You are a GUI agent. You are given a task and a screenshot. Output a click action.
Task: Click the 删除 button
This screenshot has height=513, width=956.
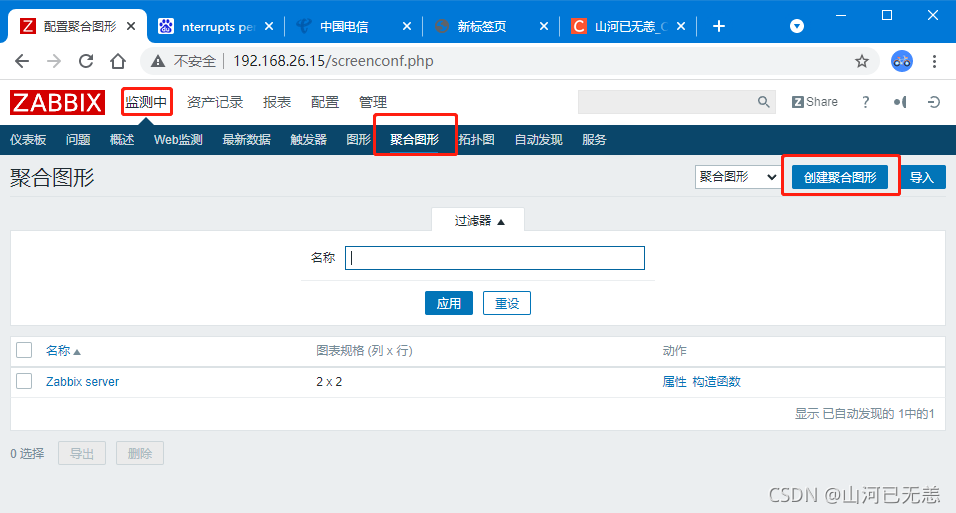click(140, 453)
